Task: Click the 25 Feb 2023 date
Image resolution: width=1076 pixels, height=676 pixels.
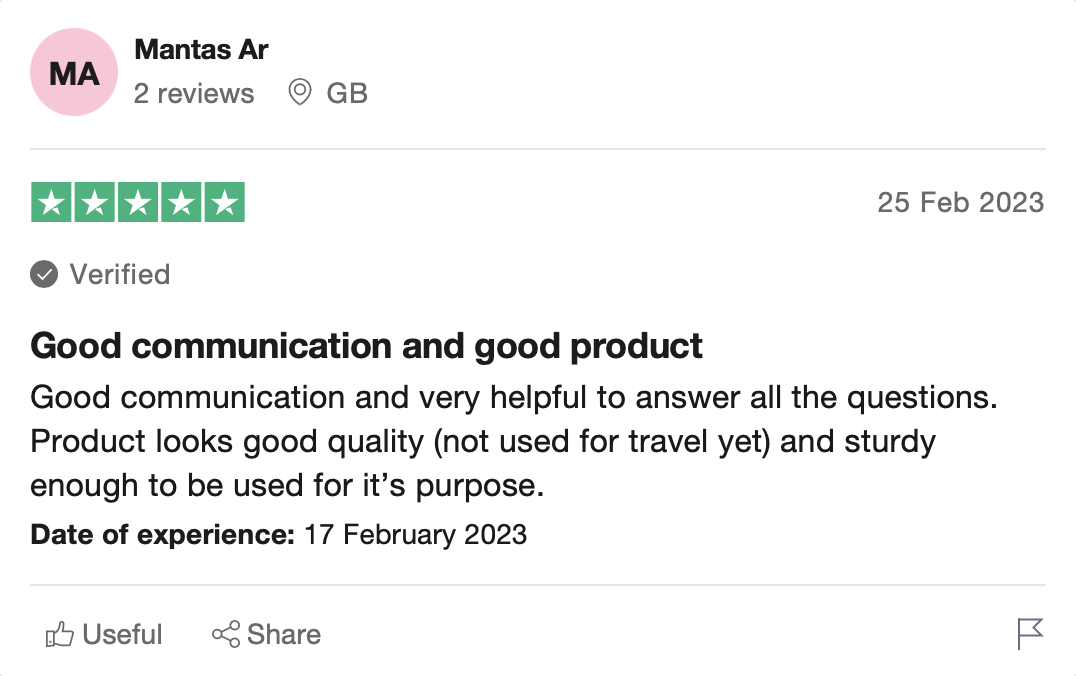Action: pos(961,202)
